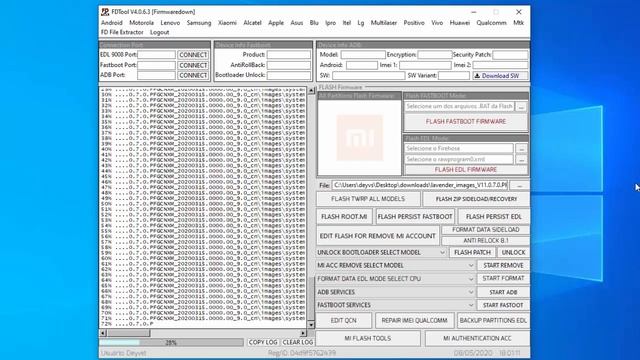The image size is (640, 360).
Task: Click the COPY LOG button
Action: point(263,342)
